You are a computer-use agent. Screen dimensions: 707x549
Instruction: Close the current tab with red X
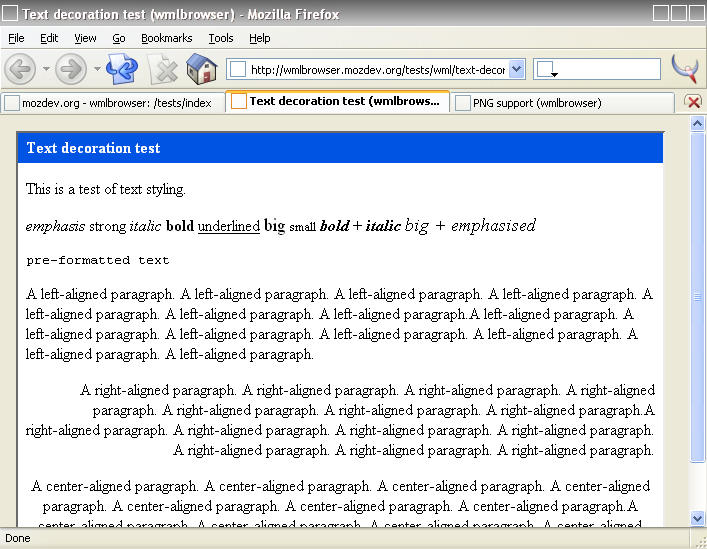coord(692,102)
